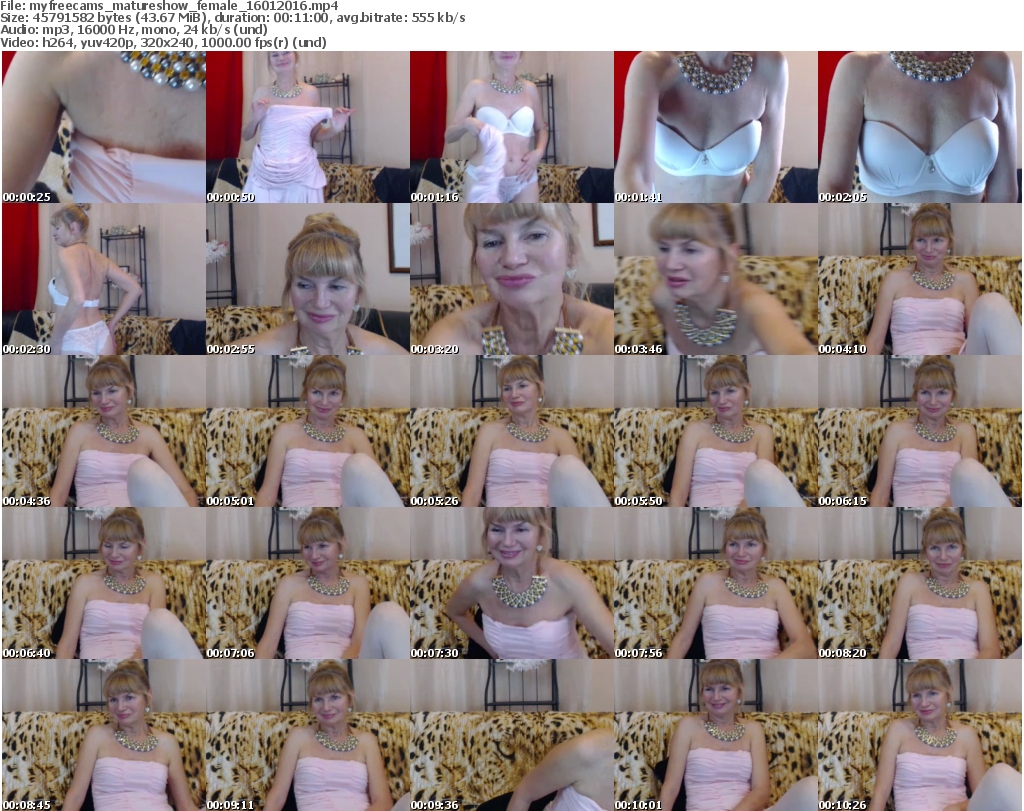
Task: Select the thumbnail stamped 00:05:50
Action: [x=715, y=432]
